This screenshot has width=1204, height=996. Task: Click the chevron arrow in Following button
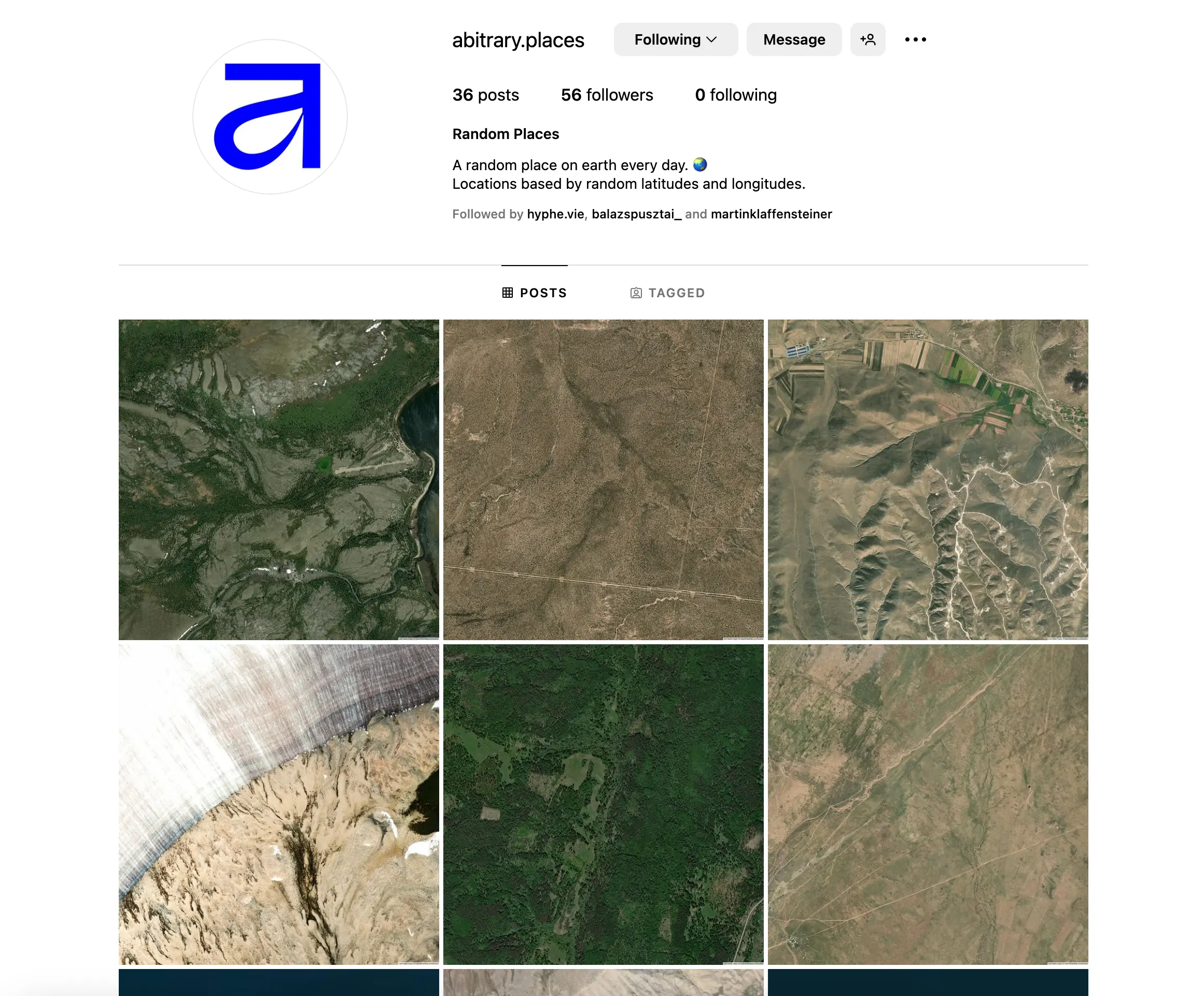(x=711, y=39)
